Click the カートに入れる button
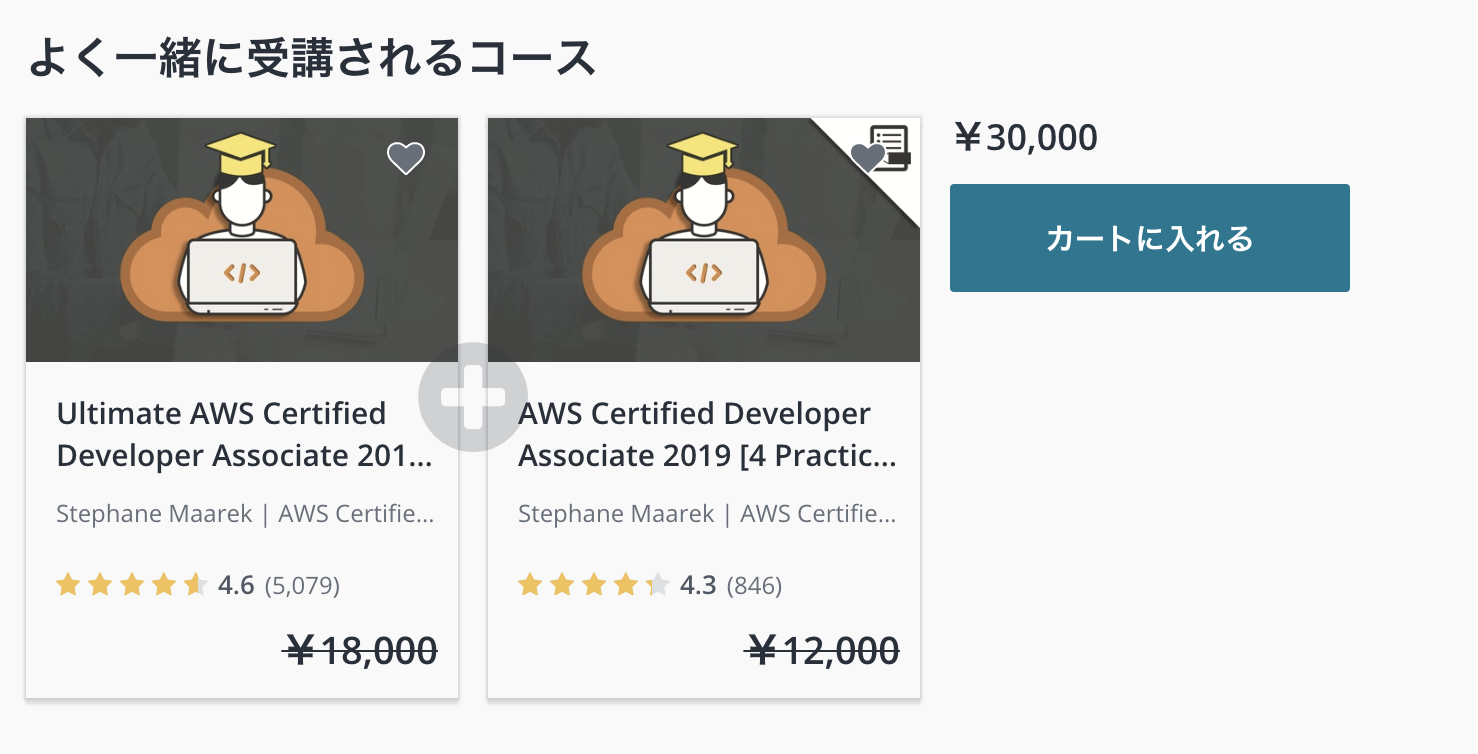 pos(1148,237)
